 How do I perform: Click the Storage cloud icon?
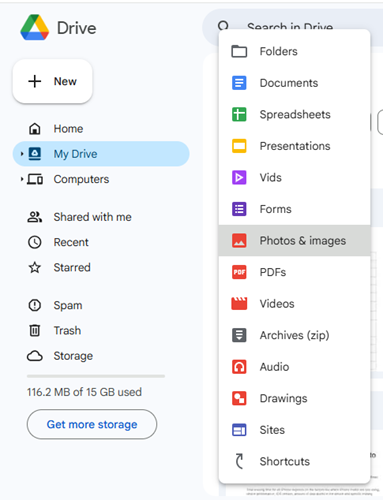coord(35,356)
